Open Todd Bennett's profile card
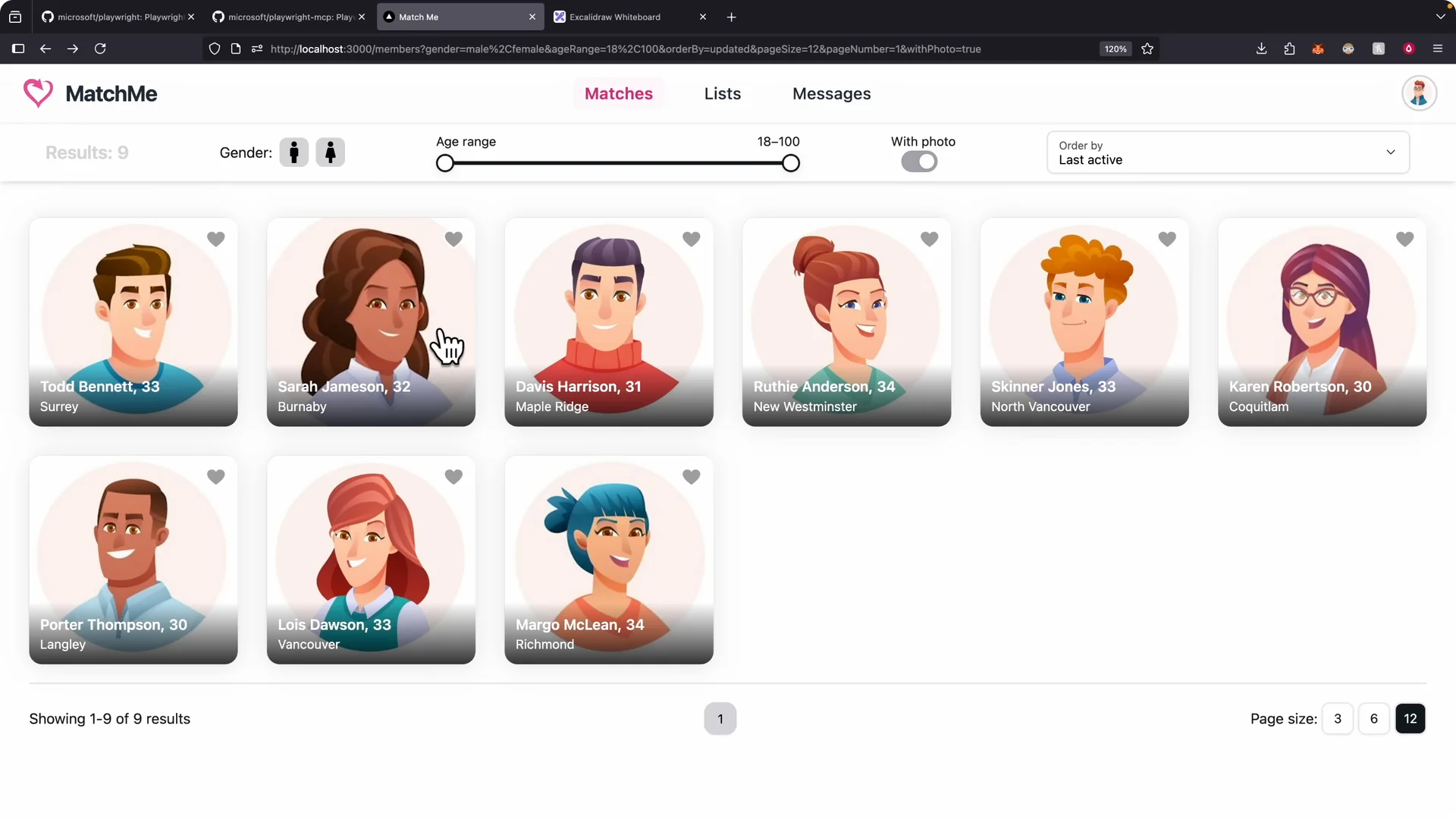The image size is (1456, 819). point(133,322)
